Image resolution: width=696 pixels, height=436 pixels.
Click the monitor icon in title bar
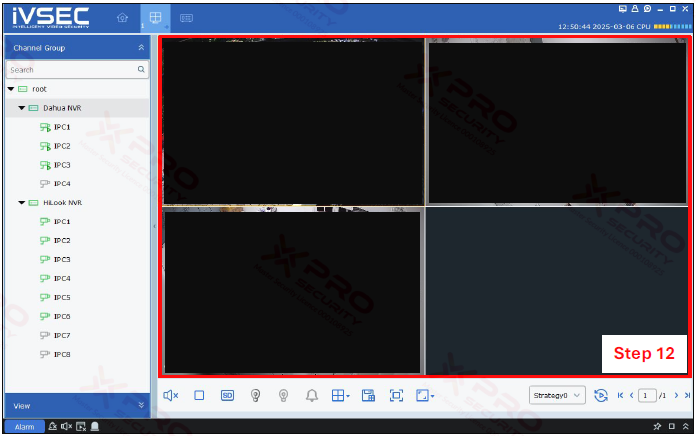coord(623,9)
